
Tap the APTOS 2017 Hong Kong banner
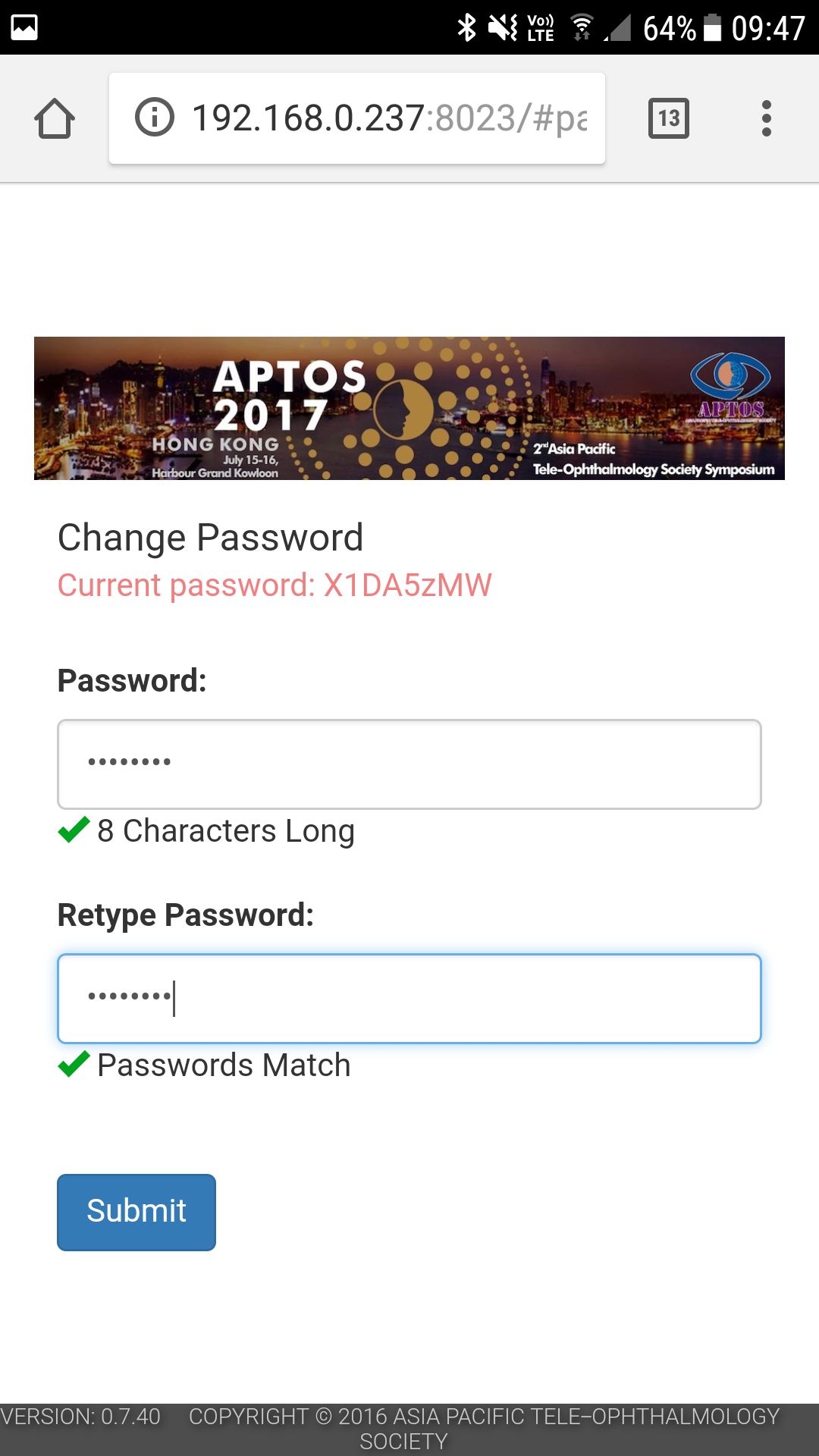[409, 408]
